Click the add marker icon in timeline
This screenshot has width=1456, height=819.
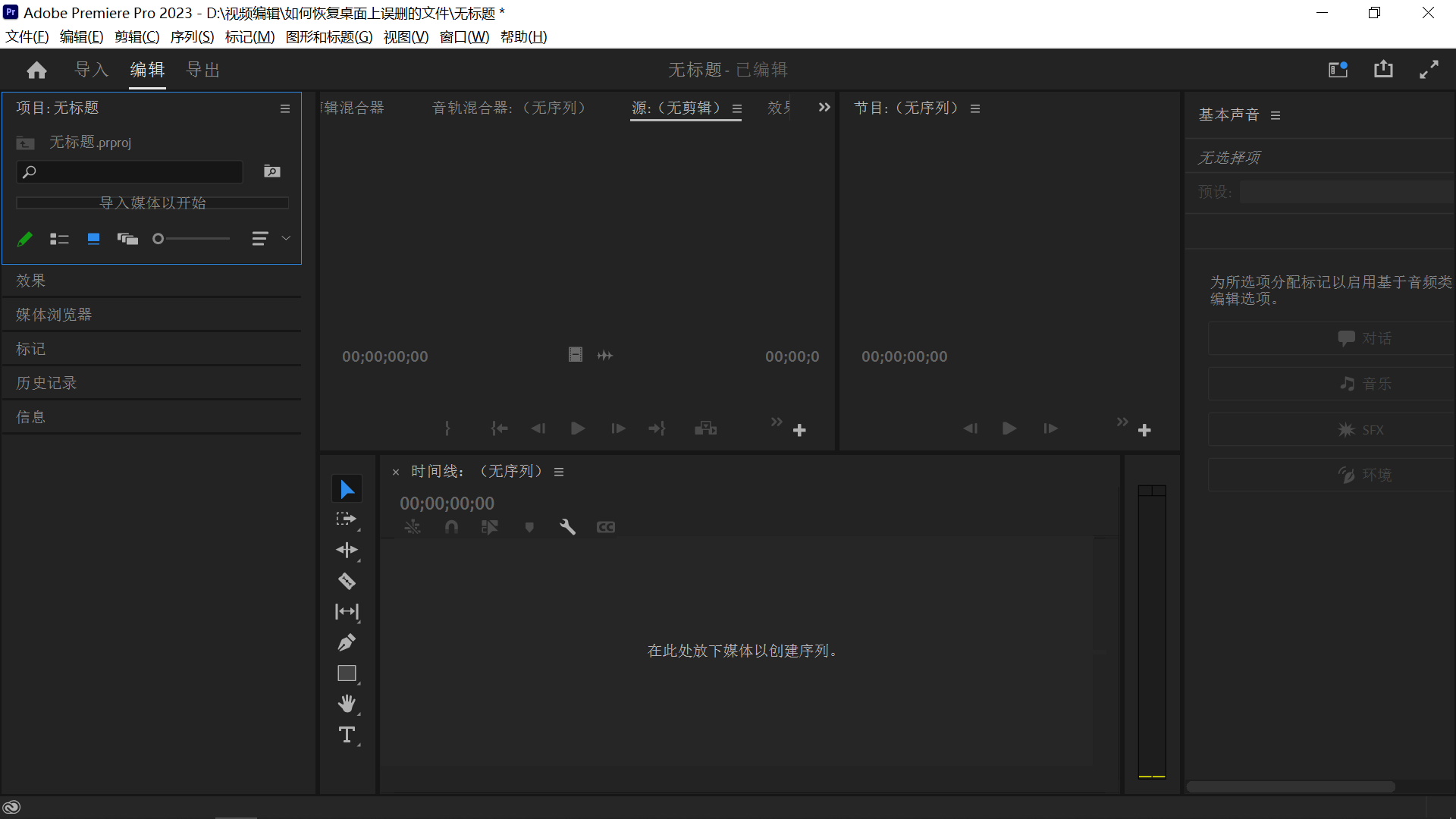[x=529, y=527]
